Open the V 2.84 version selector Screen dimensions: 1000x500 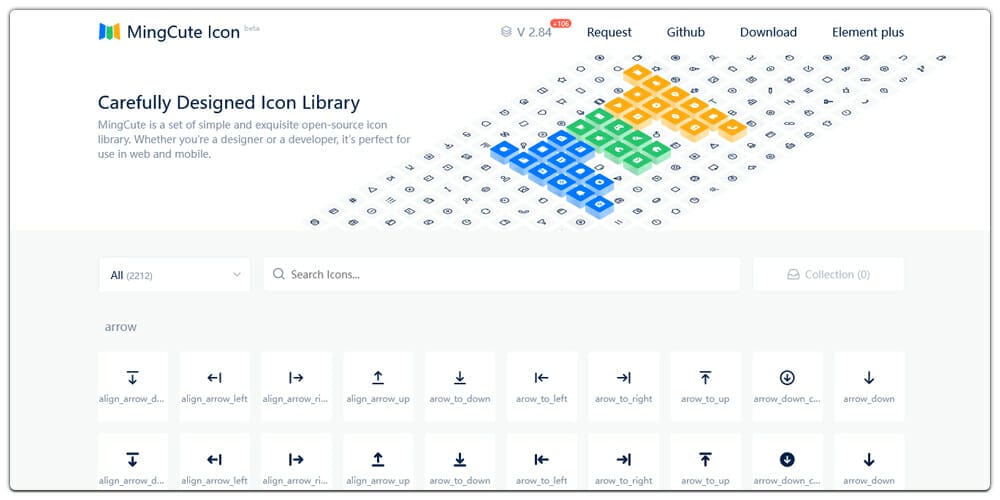click(527, 32)
